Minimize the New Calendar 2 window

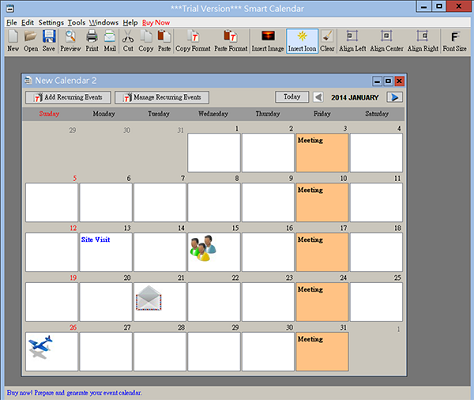377,81
